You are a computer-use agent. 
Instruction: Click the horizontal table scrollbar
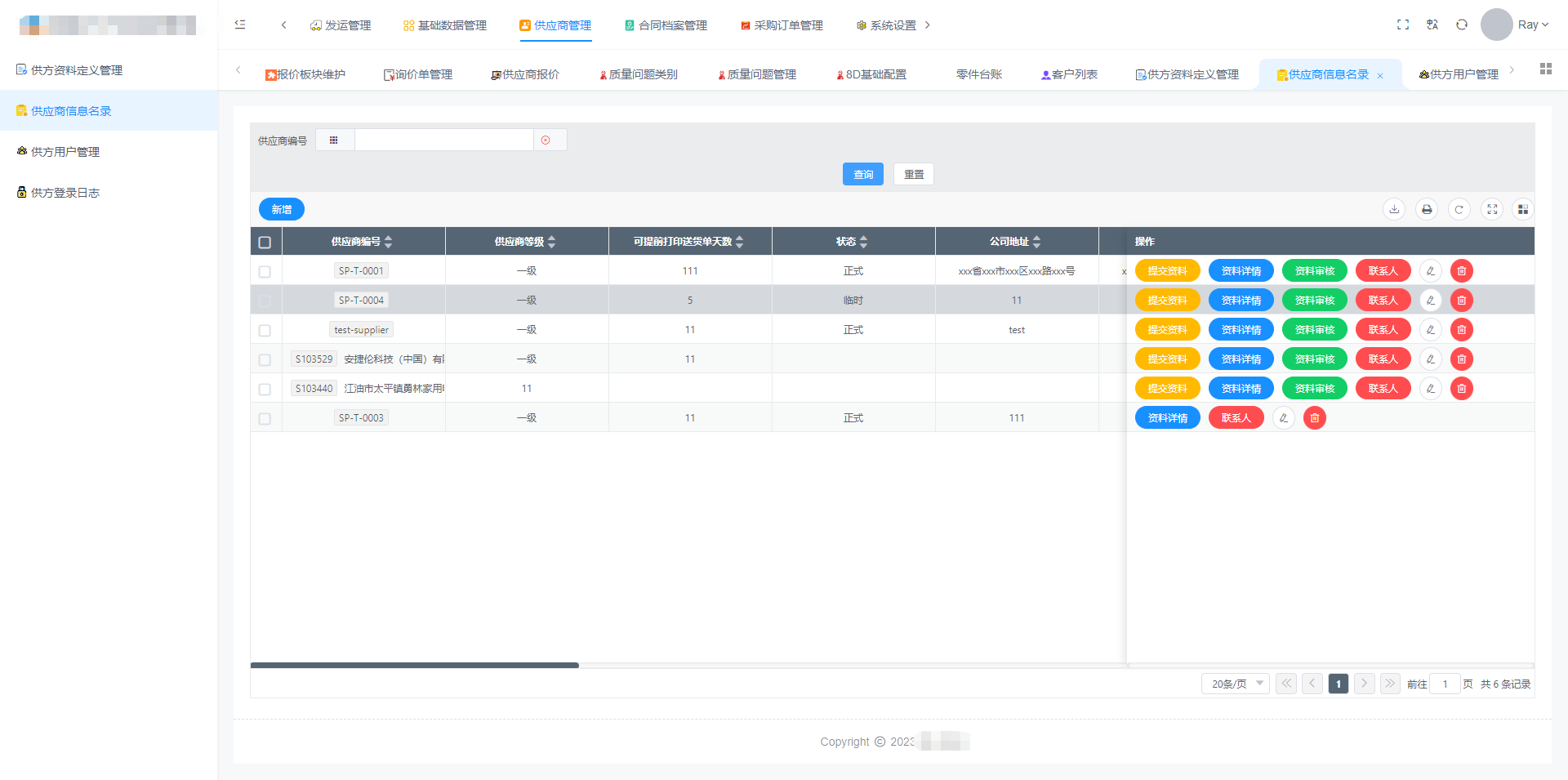415,665
